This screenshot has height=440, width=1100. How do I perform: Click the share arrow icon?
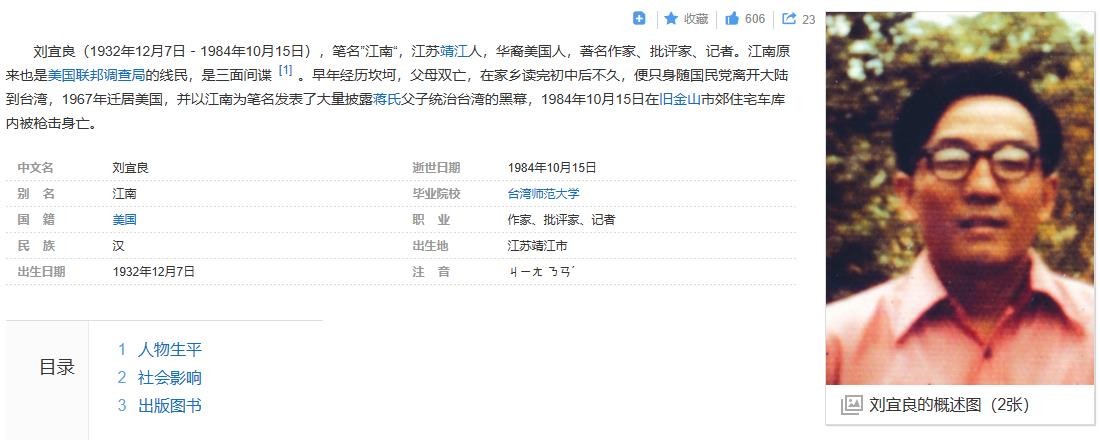coord(789,18)
